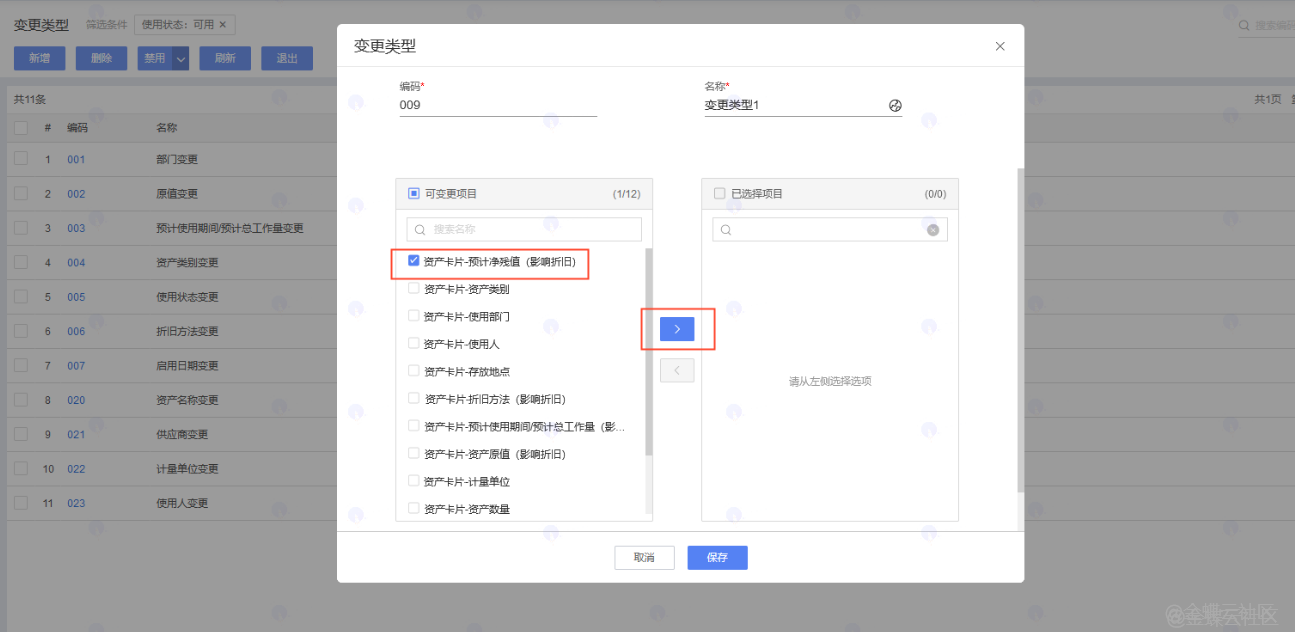Toggle the 可变更项目 select-all checkbox
This screenshot has width=1295, height=632.
pos(414,194)
